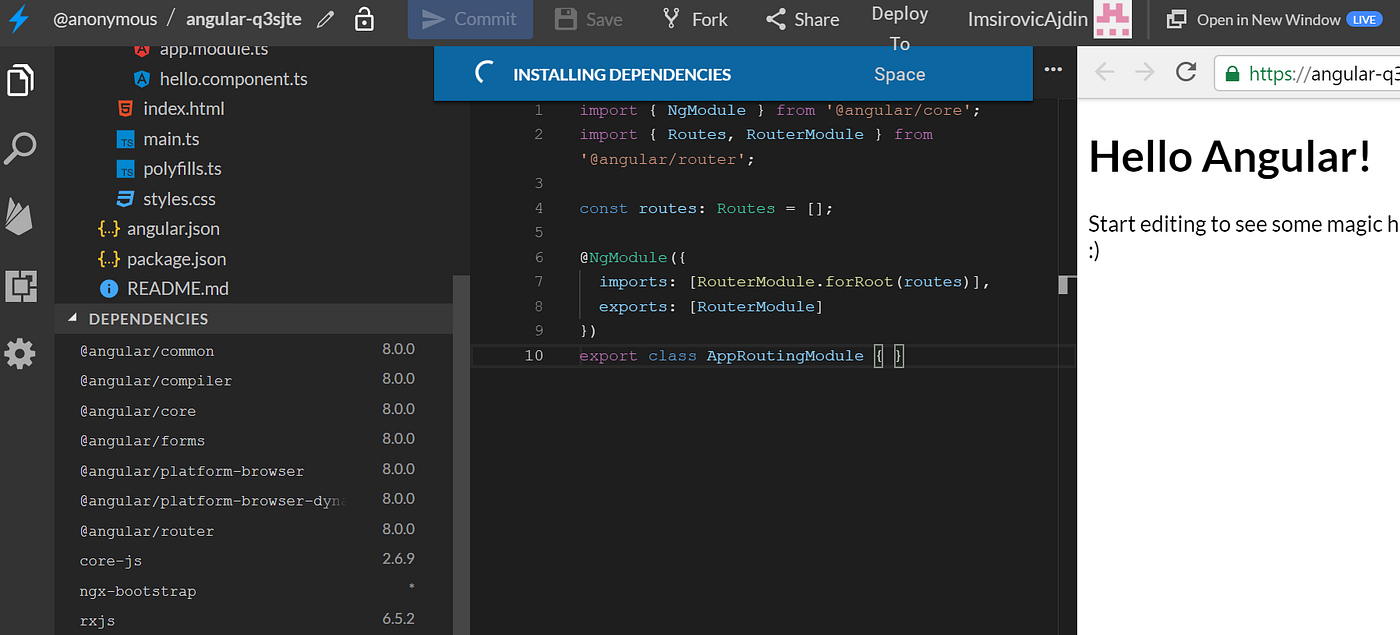The image size is (1400, 635).
Task: Collapse the DEPENDENCIES section
Action: (73, 318)
